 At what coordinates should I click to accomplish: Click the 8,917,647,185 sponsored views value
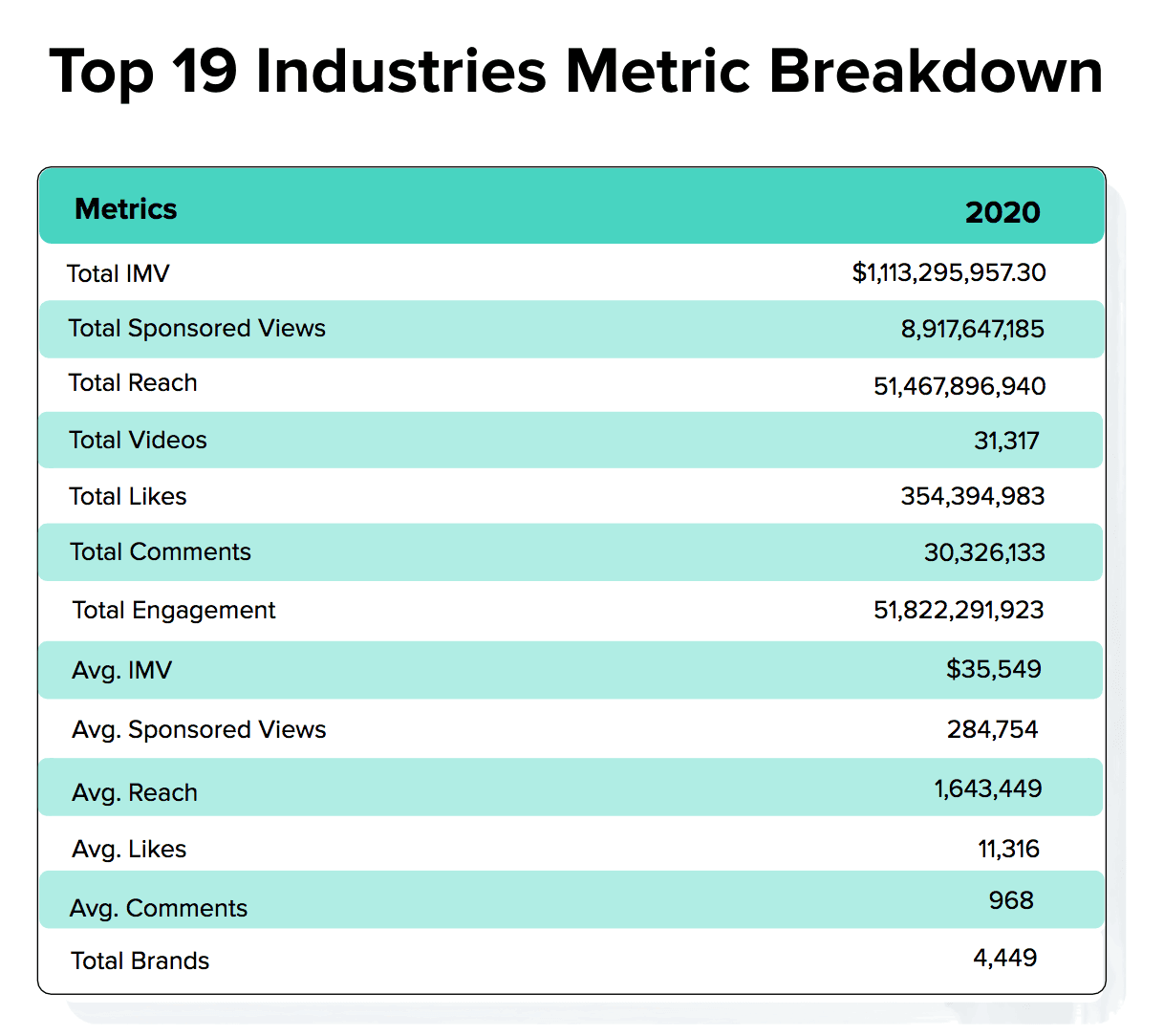click(972, 330)
